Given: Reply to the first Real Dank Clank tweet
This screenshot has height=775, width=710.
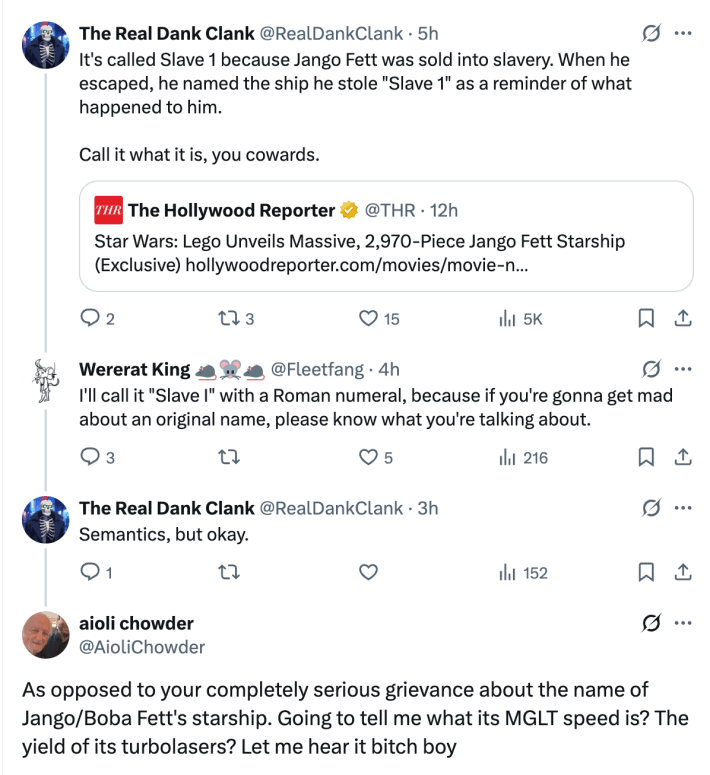Looking at the screenshot, I should 90,319.
